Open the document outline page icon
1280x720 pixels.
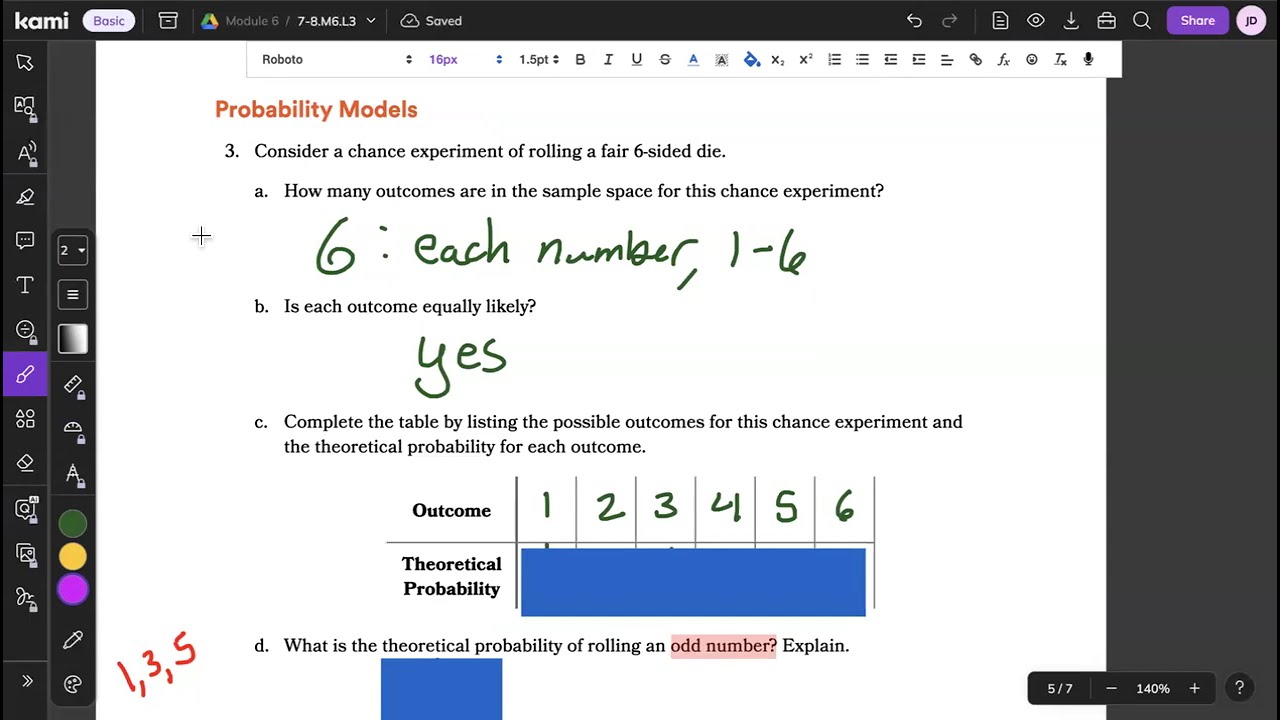(x=1000, y=20)
